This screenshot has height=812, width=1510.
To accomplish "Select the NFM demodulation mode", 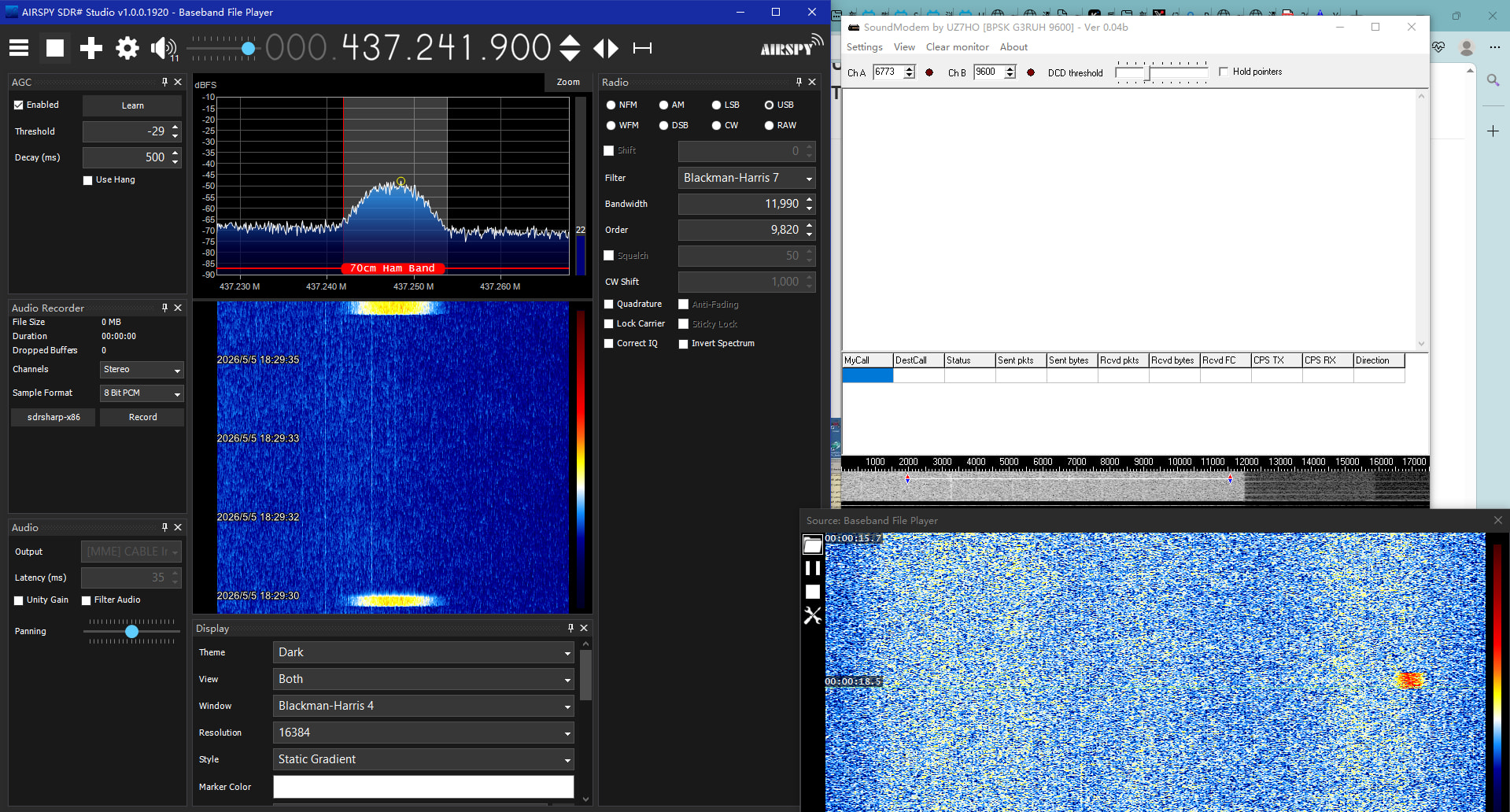I will 611,105.
